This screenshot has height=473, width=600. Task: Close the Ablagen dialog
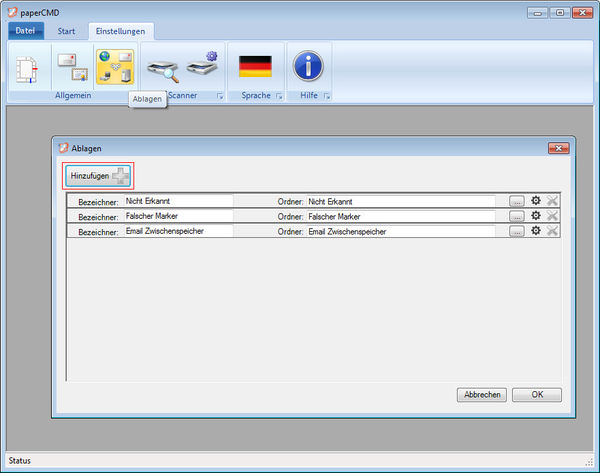(x=559, y=148)
